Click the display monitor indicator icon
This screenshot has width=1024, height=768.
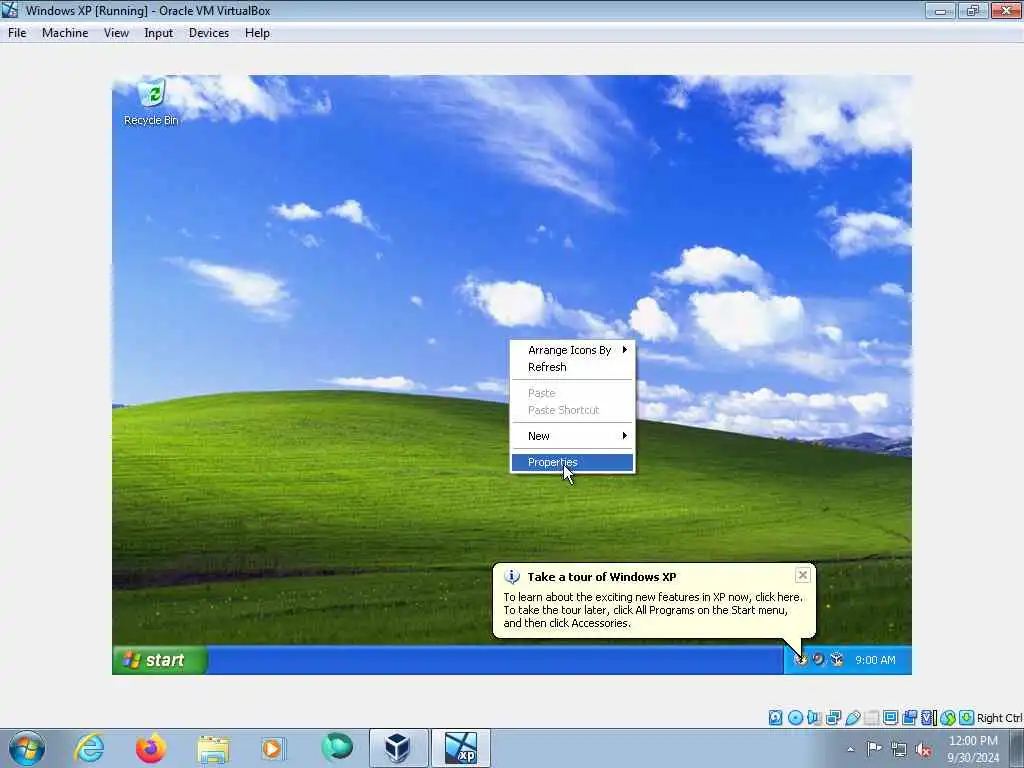point(890,718)
